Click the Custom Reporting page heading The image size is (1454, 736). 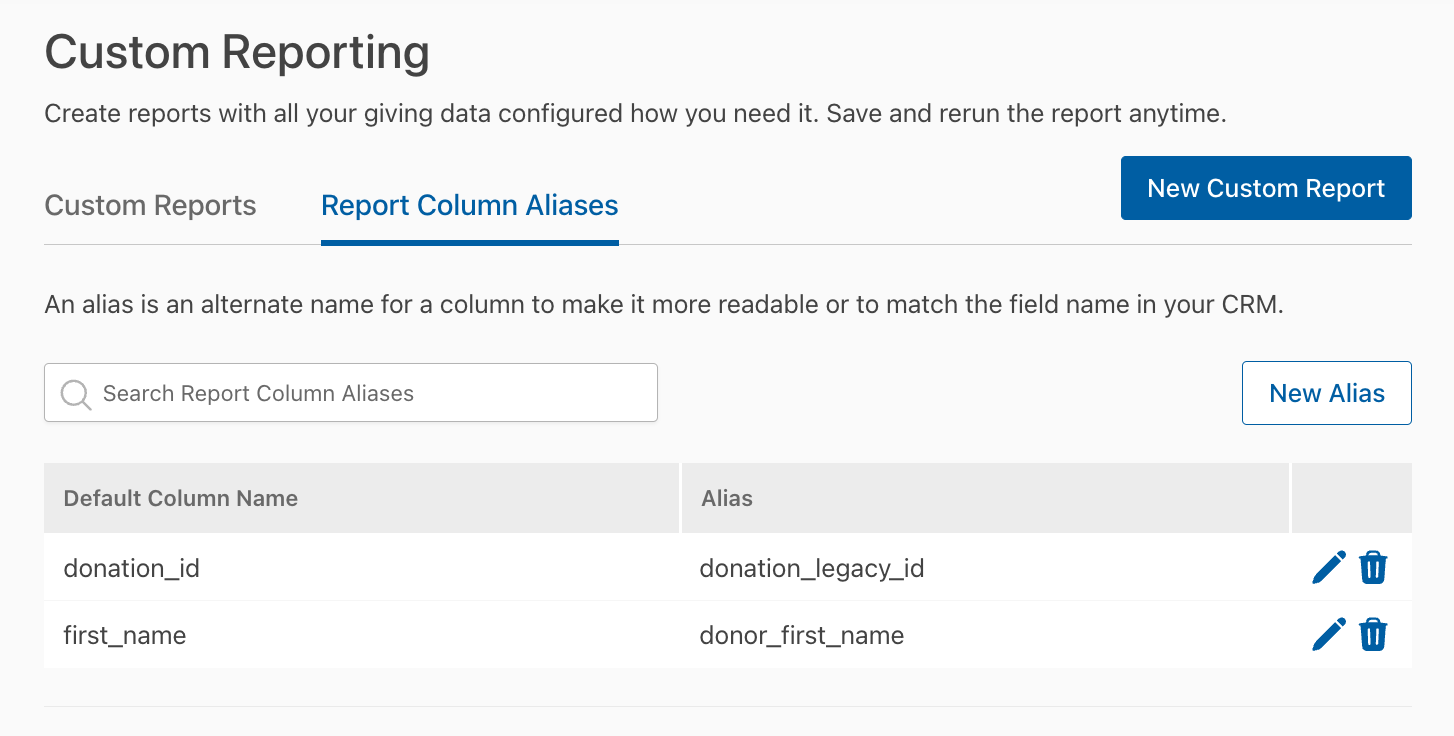237,52
